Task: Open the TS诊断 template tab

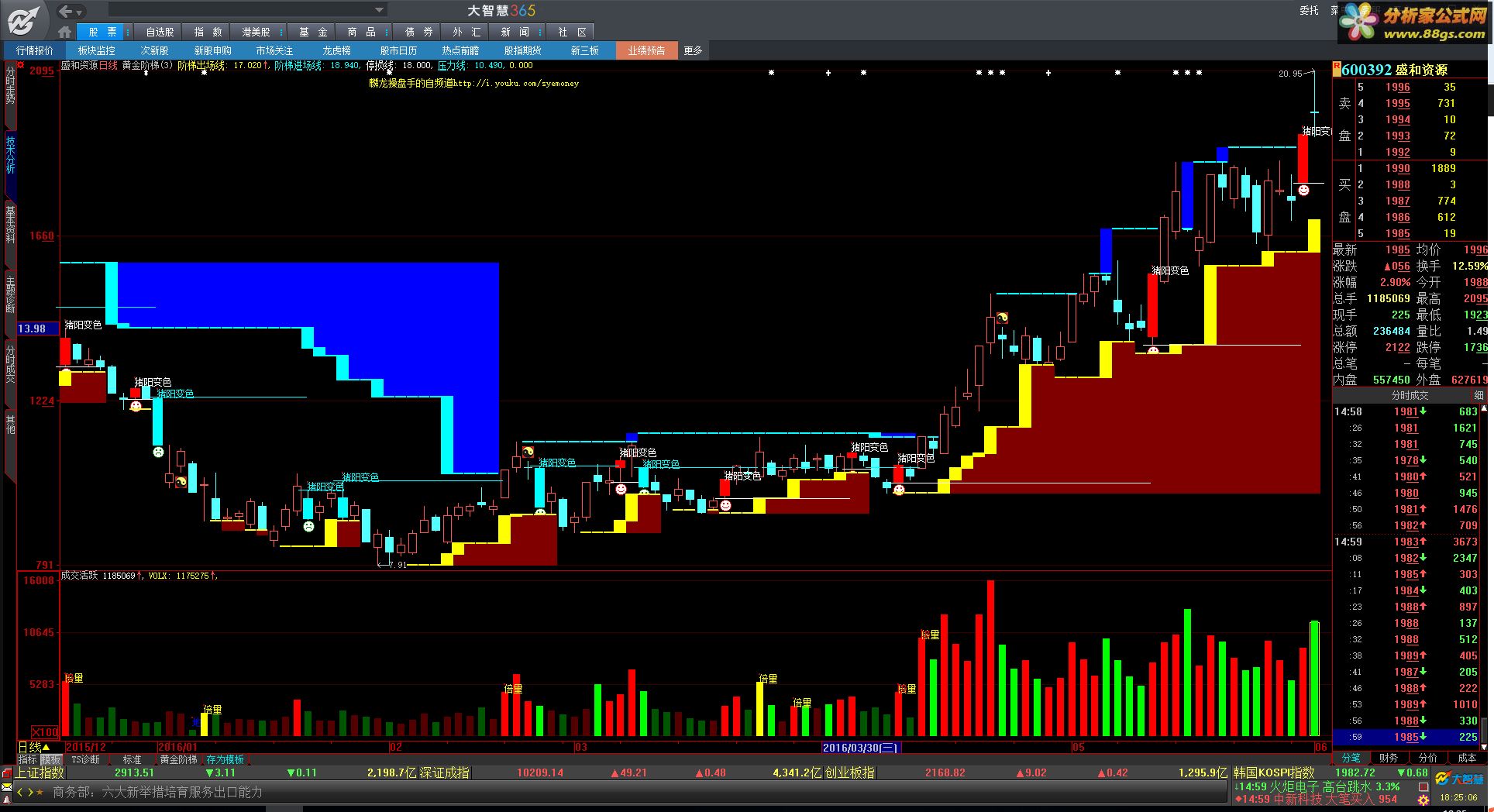Action: pyautogui.click(x=85, y=760)
